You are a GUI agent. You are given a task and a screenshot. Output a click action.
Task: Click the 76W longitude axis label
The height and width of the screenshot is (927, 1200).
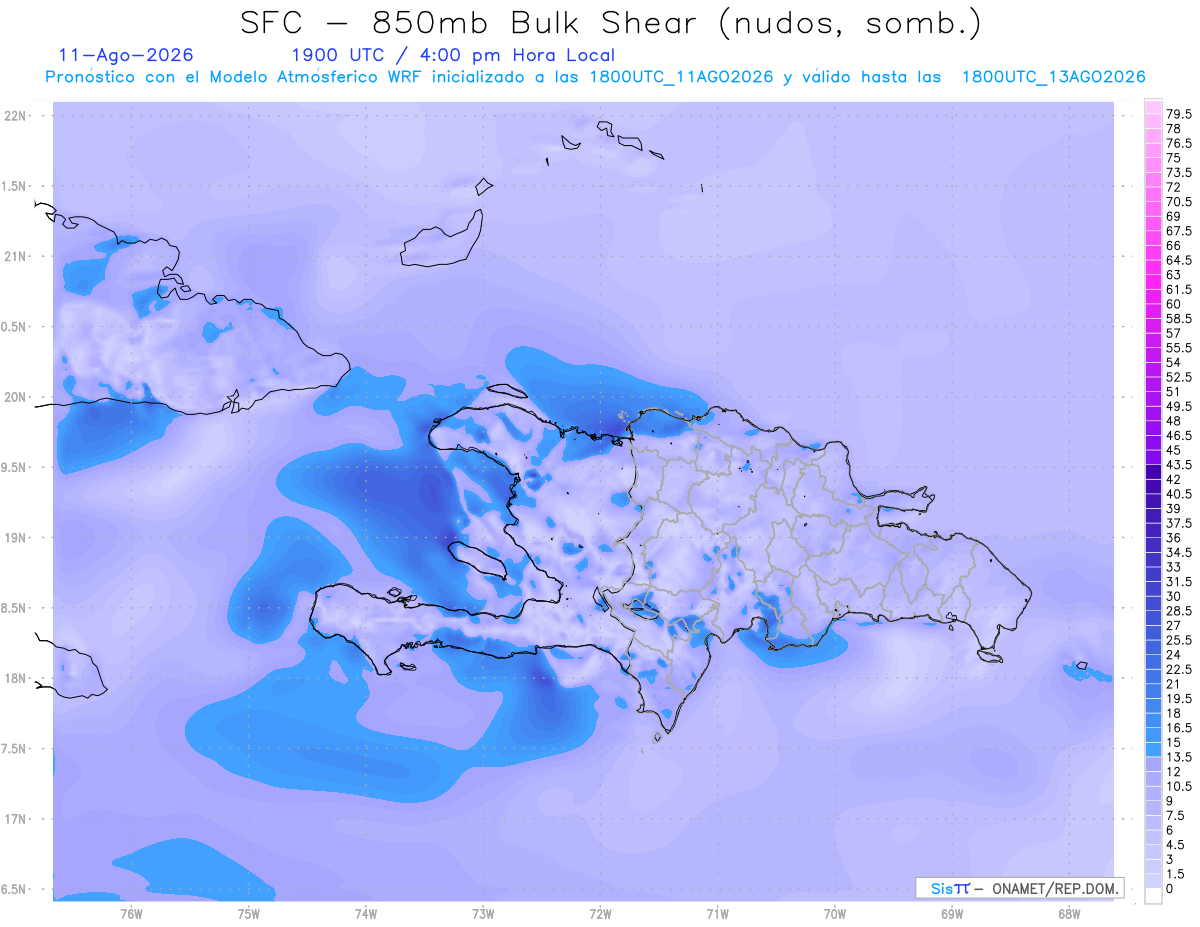[131, 914]
